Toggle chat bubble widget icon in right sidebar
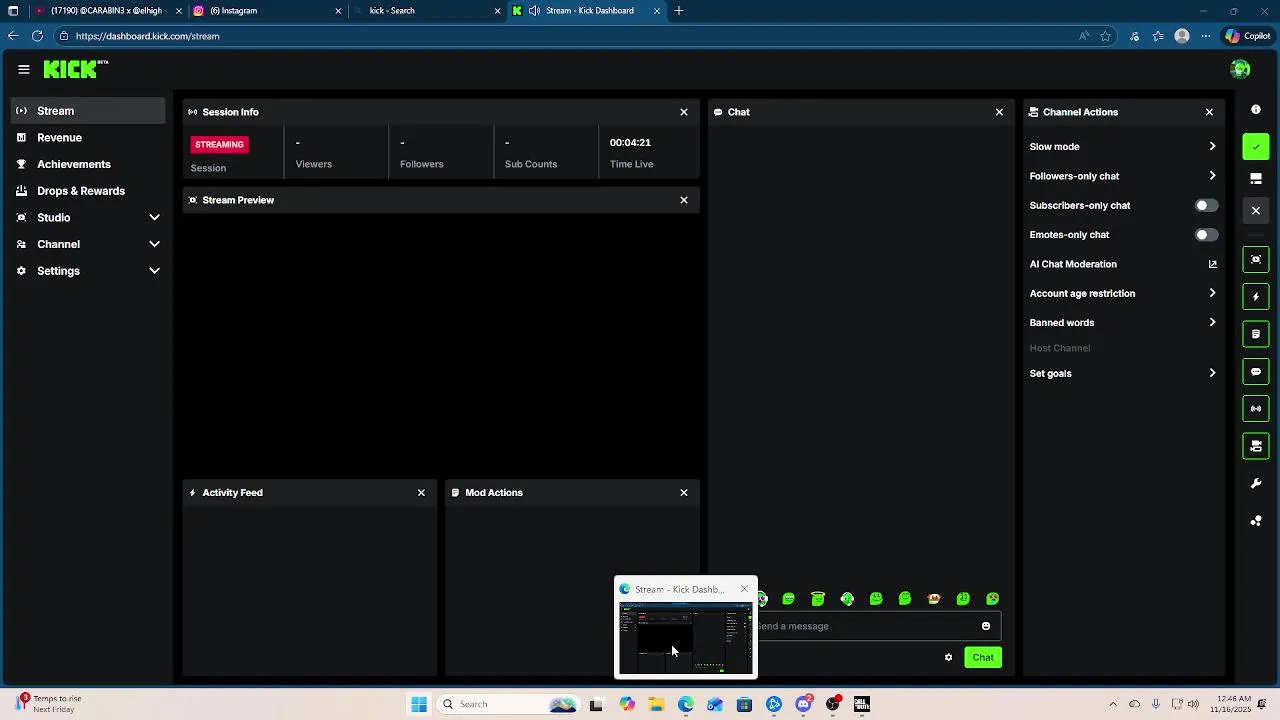The width and height of the screenshot is (1280, 720). tap(1256, 371)
